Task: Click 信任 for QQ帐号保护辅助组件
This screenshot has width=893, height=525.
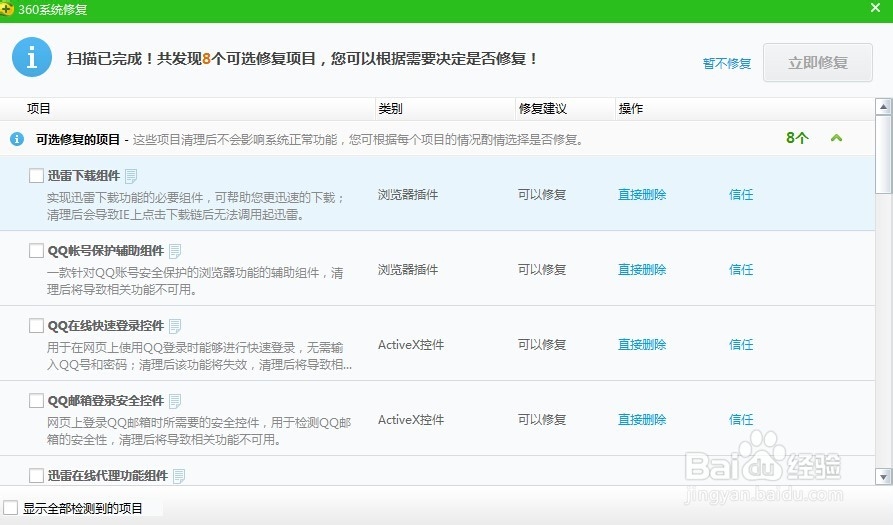Action: (741, 269)
